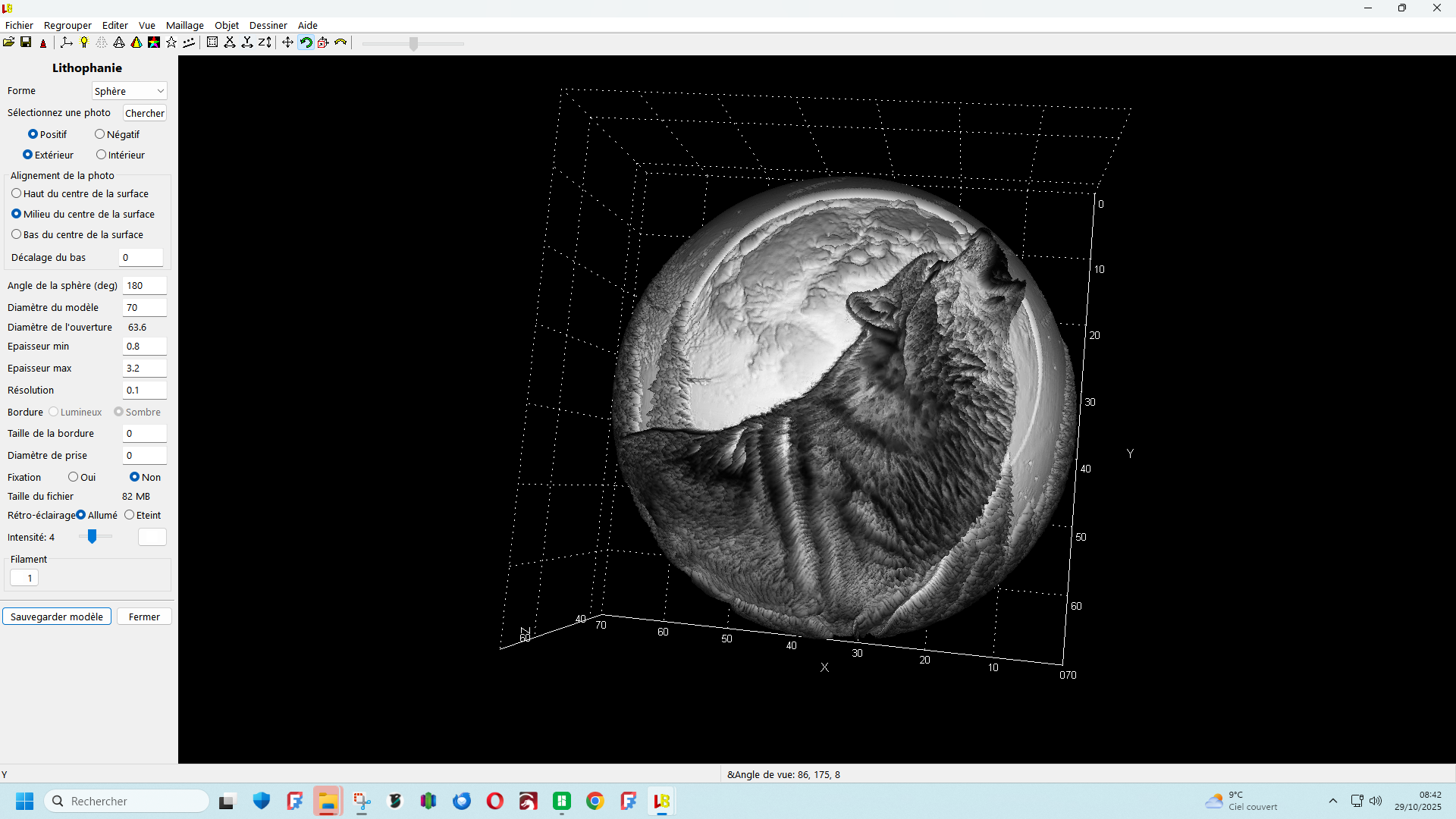1456x819 pixels.
Task: Choose the Intérieur option
Action: (101, 155)
